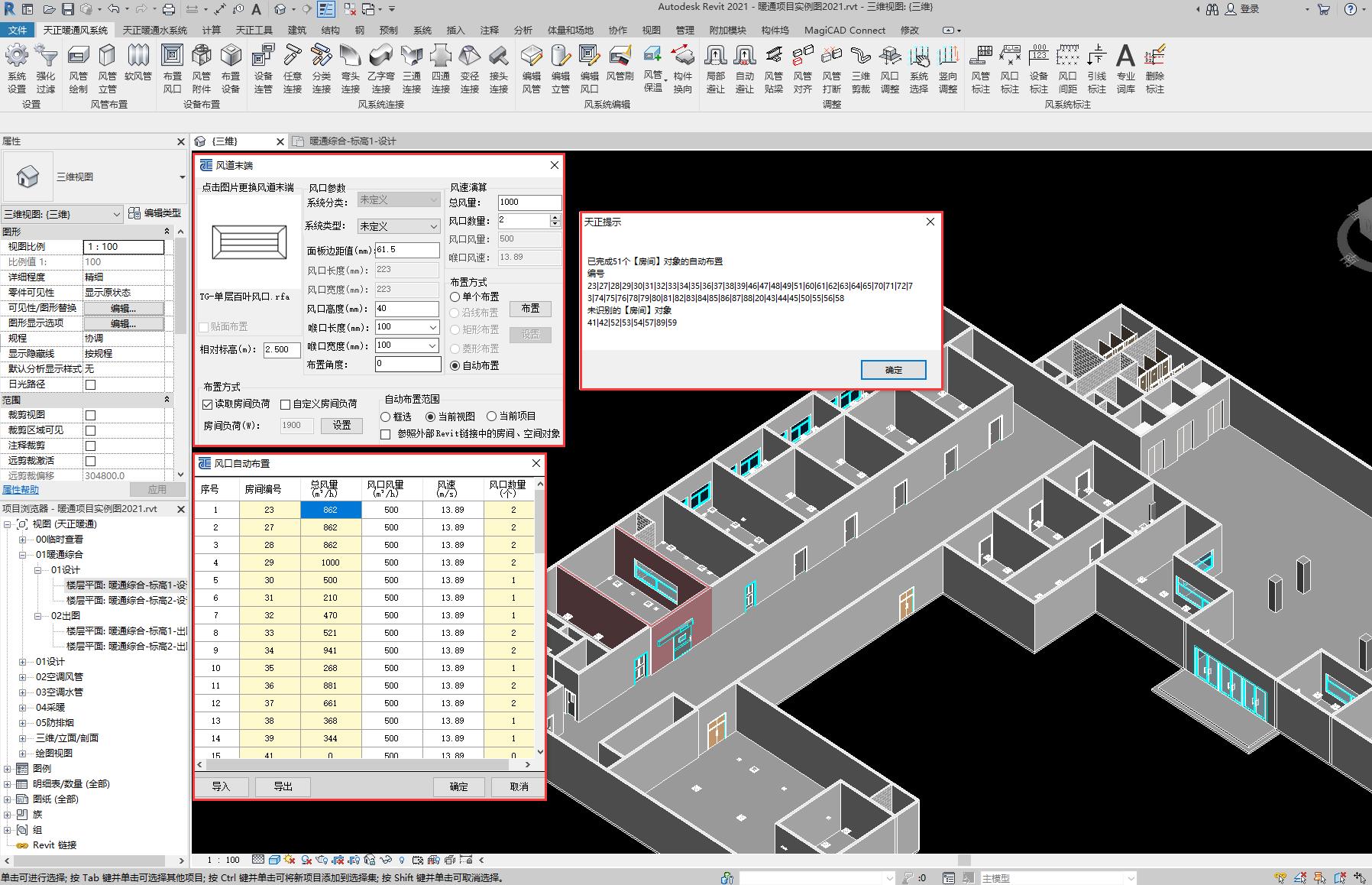
Task: Open the 专业词库 terminology library tool
Action: [x=1125, y=57]
